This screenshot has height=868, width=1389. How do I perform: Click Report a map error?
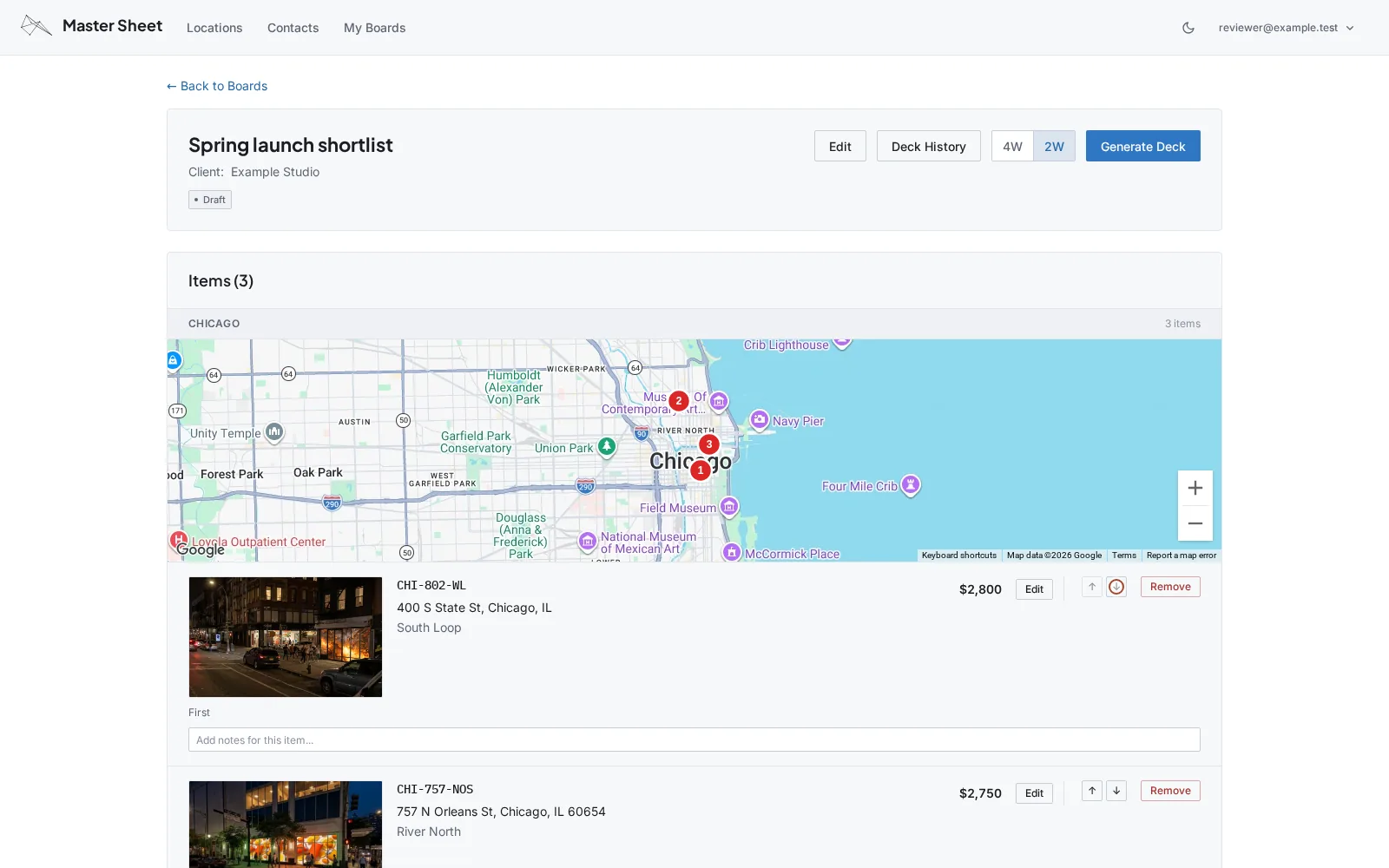point(1181,556)
